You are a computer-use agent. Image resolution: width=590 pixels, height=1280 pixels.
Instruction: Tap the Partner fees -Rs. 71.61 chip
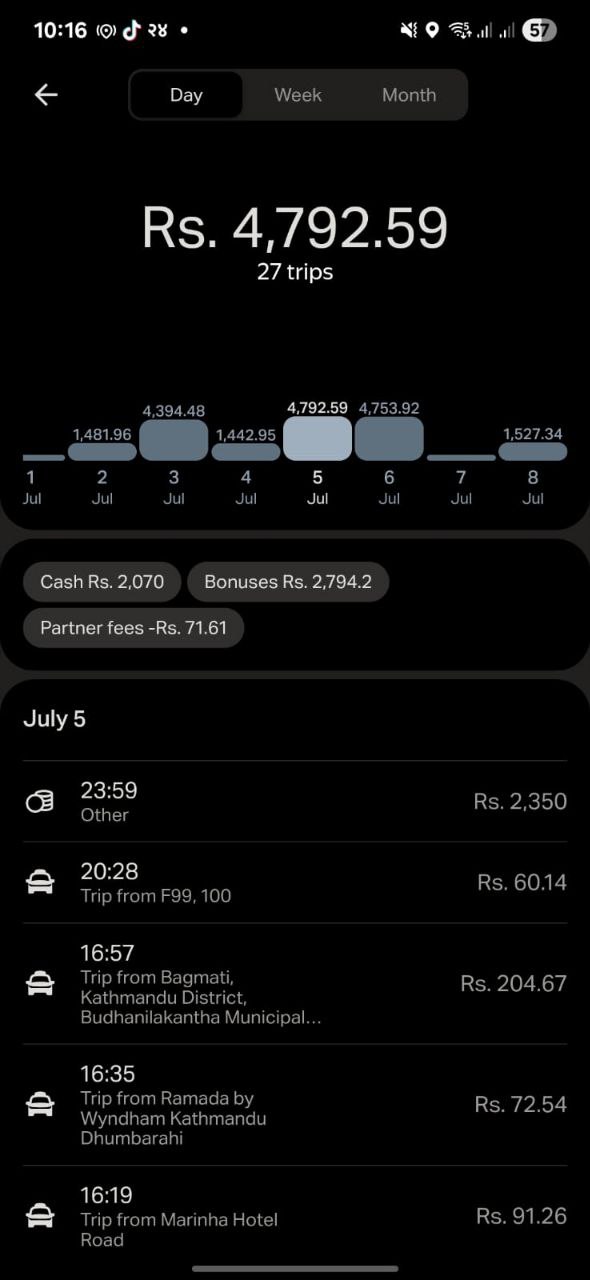point(133,628)
